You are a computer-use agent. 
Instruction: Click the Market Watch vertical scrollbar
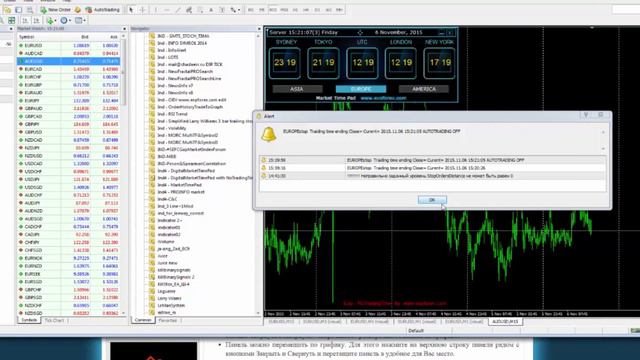[123, 175]
